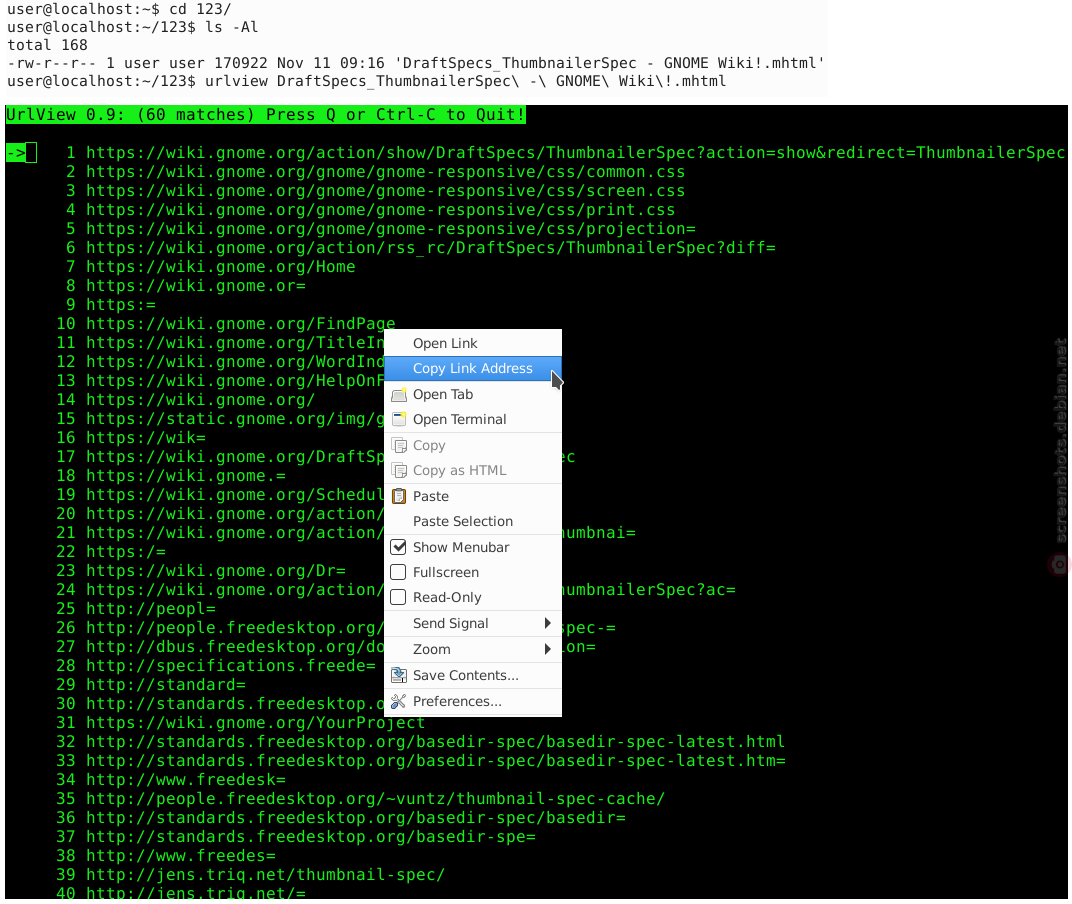Click the 'total 168' output line

(47, 45)
